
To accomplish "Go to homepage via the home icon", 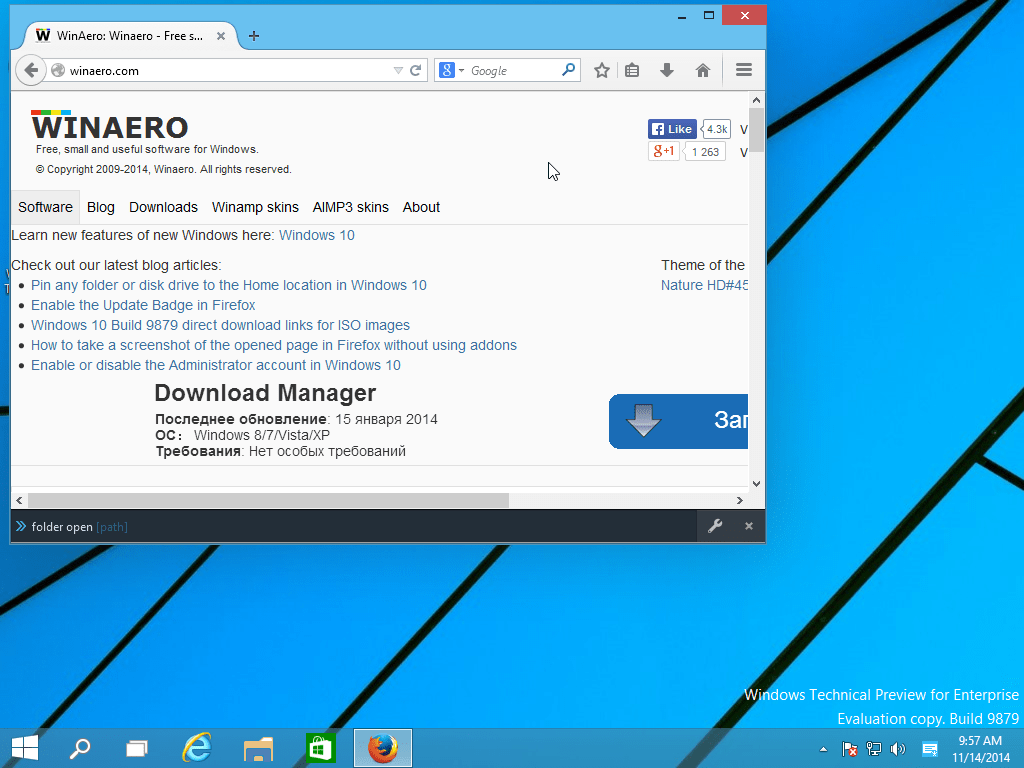I will [703, 70].
